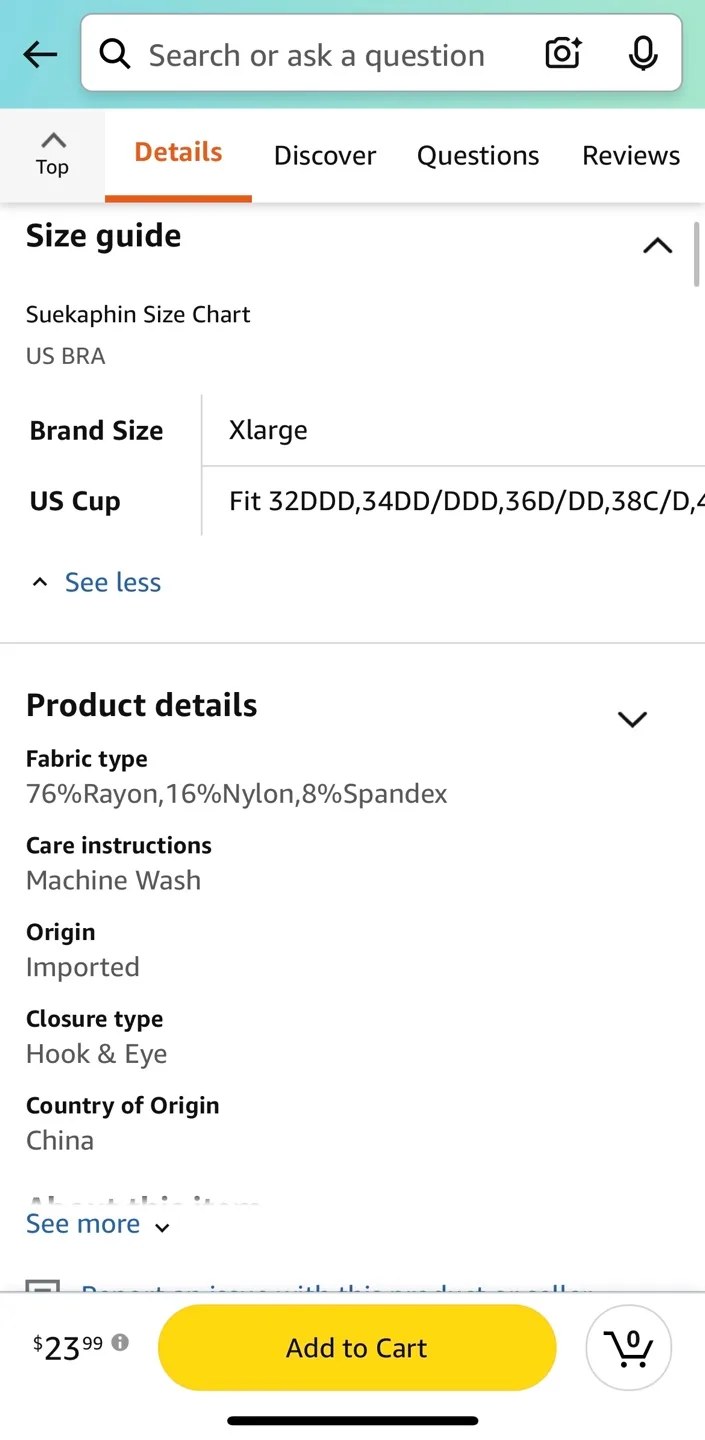Expand the Product details chevron
This screenshot has width=705, height=1440.
(x=632, y=719)
